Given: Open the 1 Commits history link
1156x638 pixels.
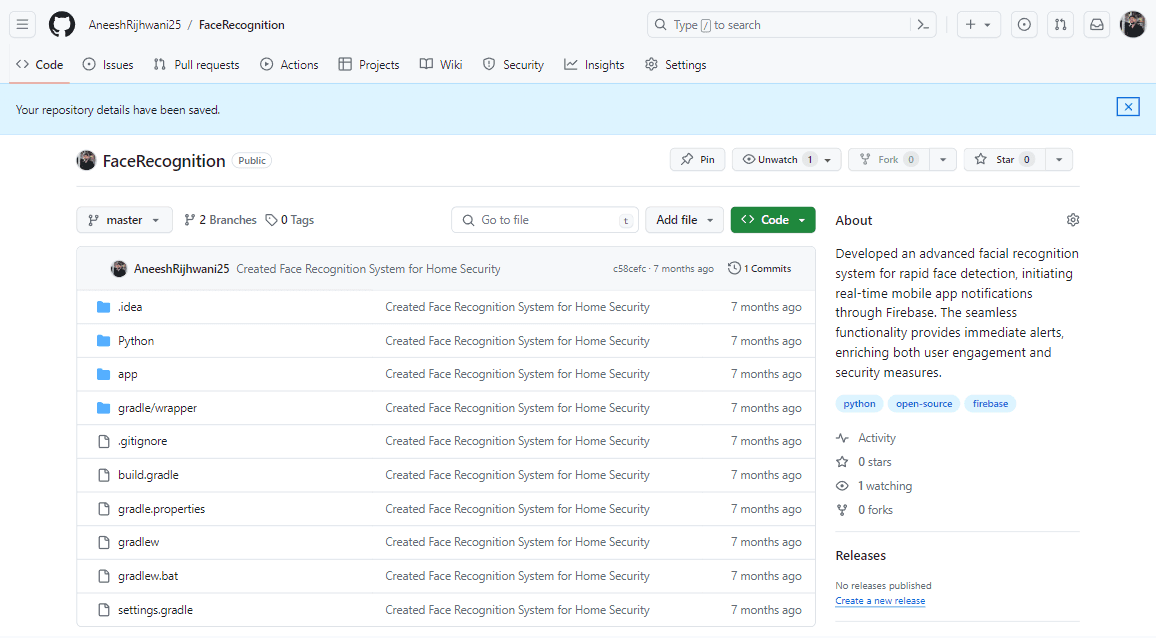Looking at the screenshot, I should (x=759, y=268).
